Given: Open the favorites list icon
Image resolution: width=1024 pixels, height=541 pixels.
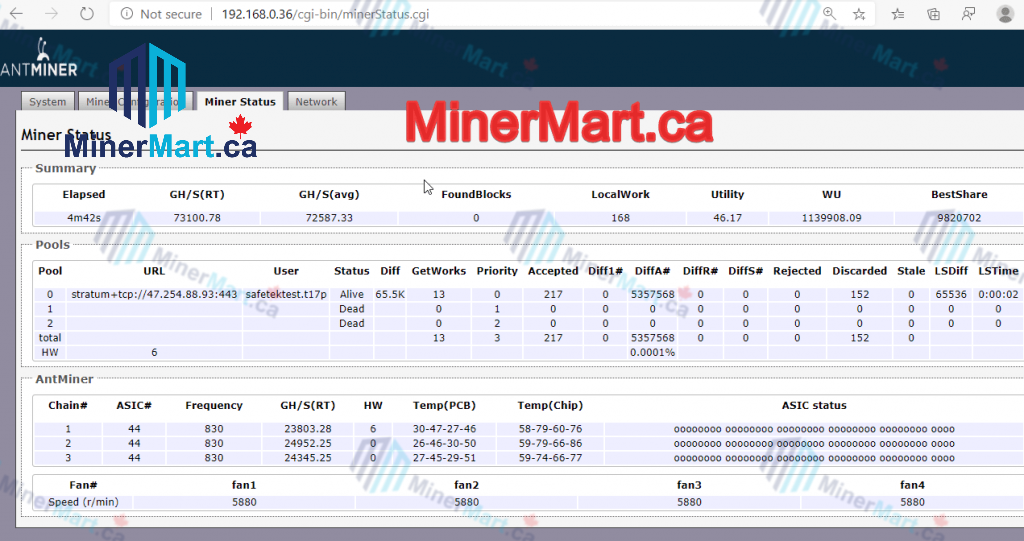Looking at the screenshot, I should click(899, 14).
